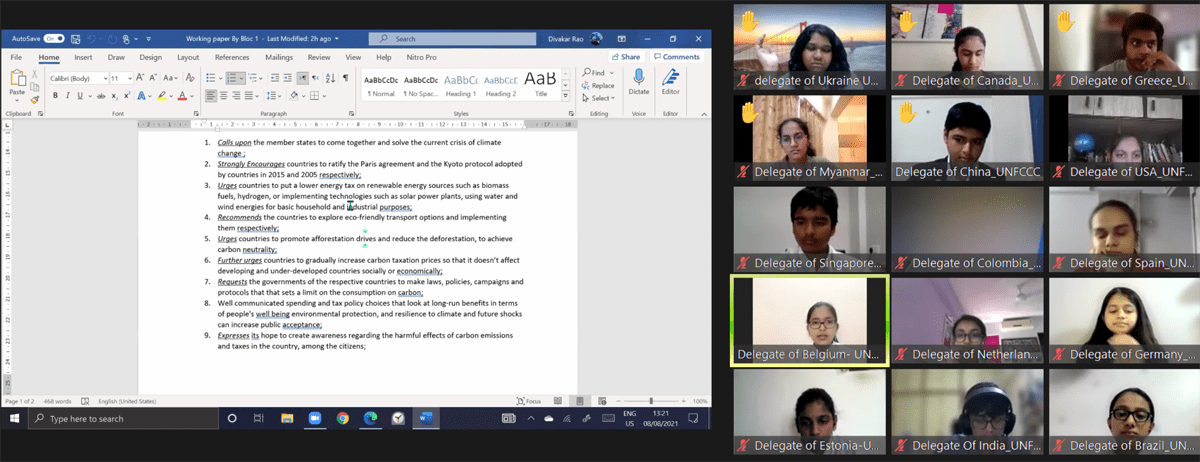Click Decrease Font Size icon

coord(153,77)
